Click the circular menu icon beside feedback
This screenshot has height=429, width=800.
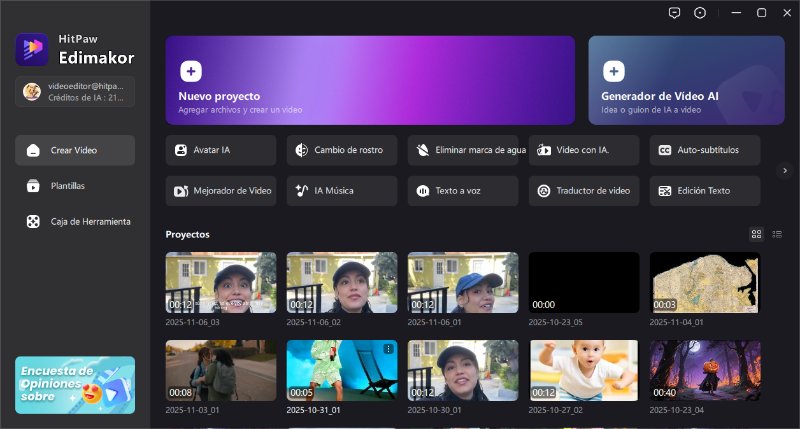[699, 13]
